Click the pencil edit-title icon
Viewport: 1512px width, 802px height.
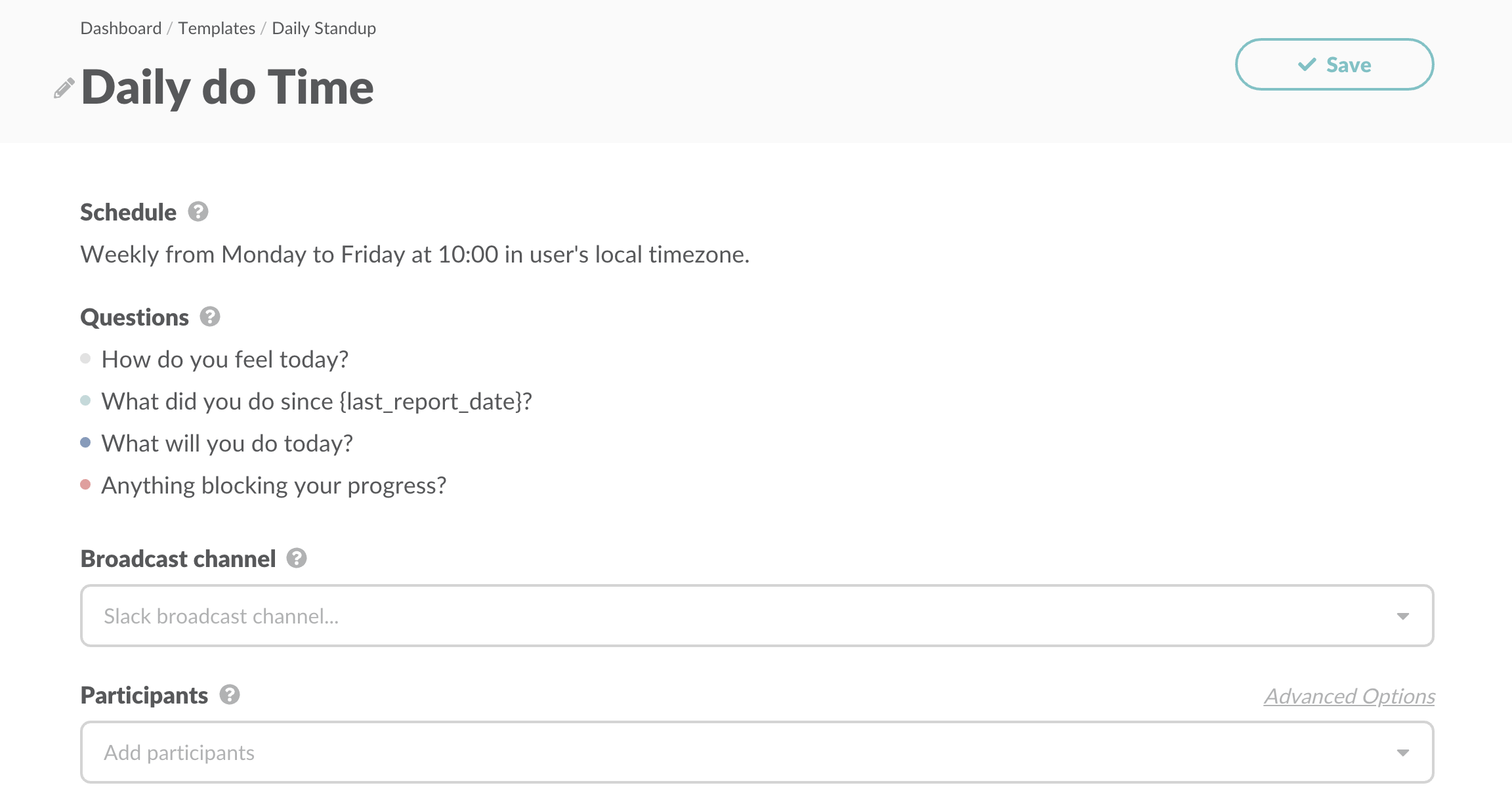click(x=64, y=88)
